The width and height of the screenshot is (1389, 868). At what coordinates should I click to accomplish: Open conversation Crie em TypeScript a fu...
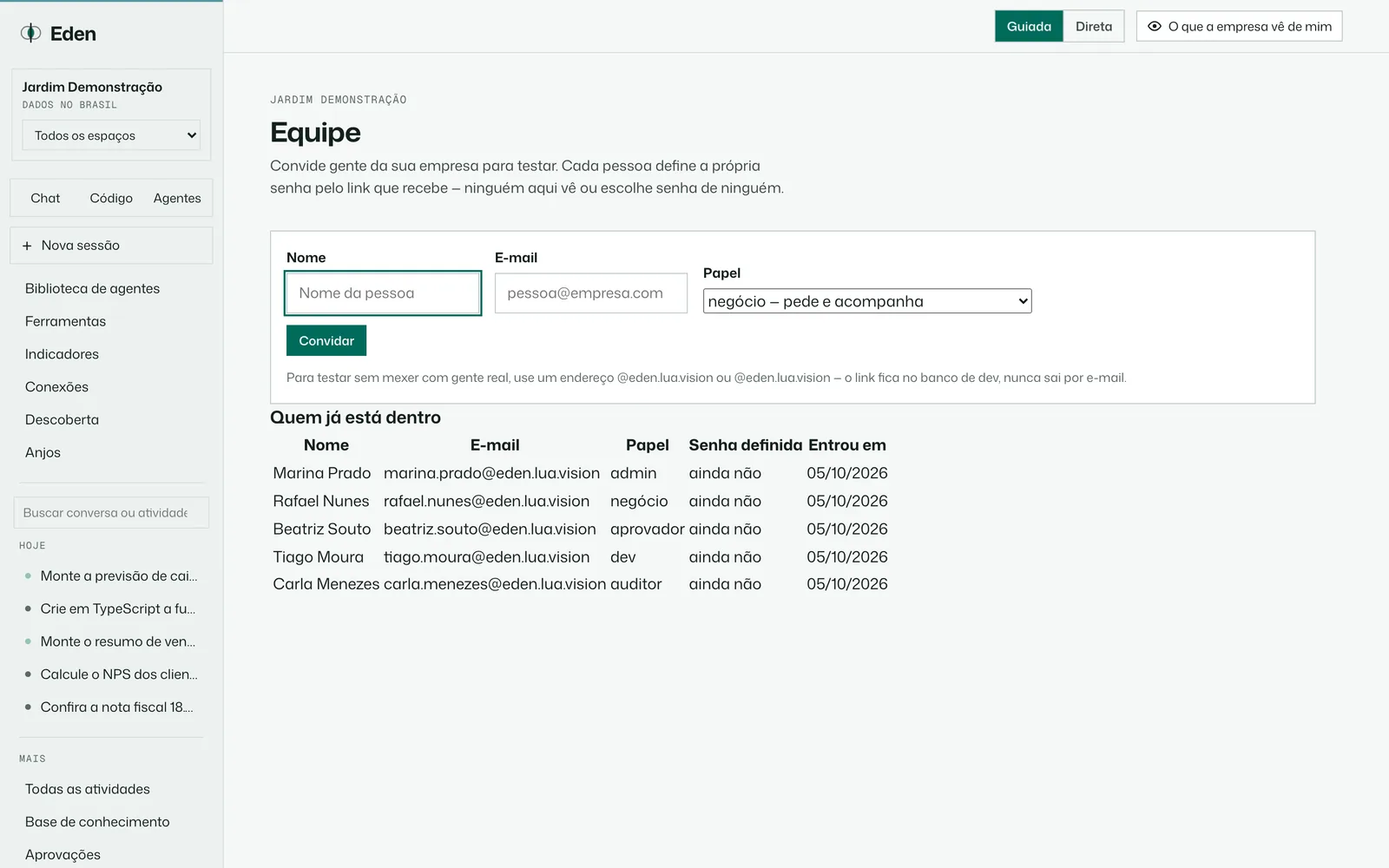coord(111,608)
